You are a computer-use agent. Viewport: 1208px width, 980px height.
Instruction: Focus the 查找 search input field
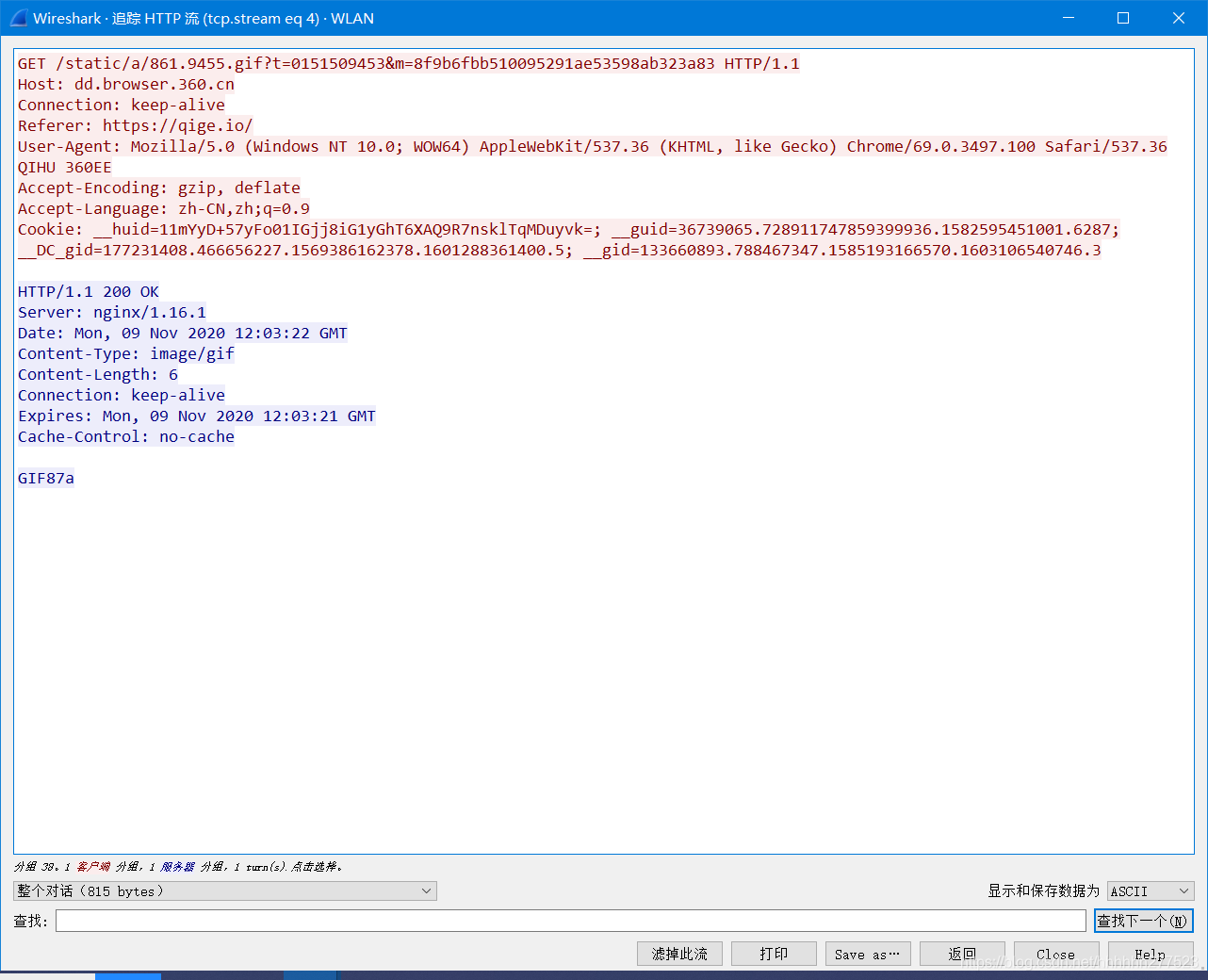click(x=571, y=921)
